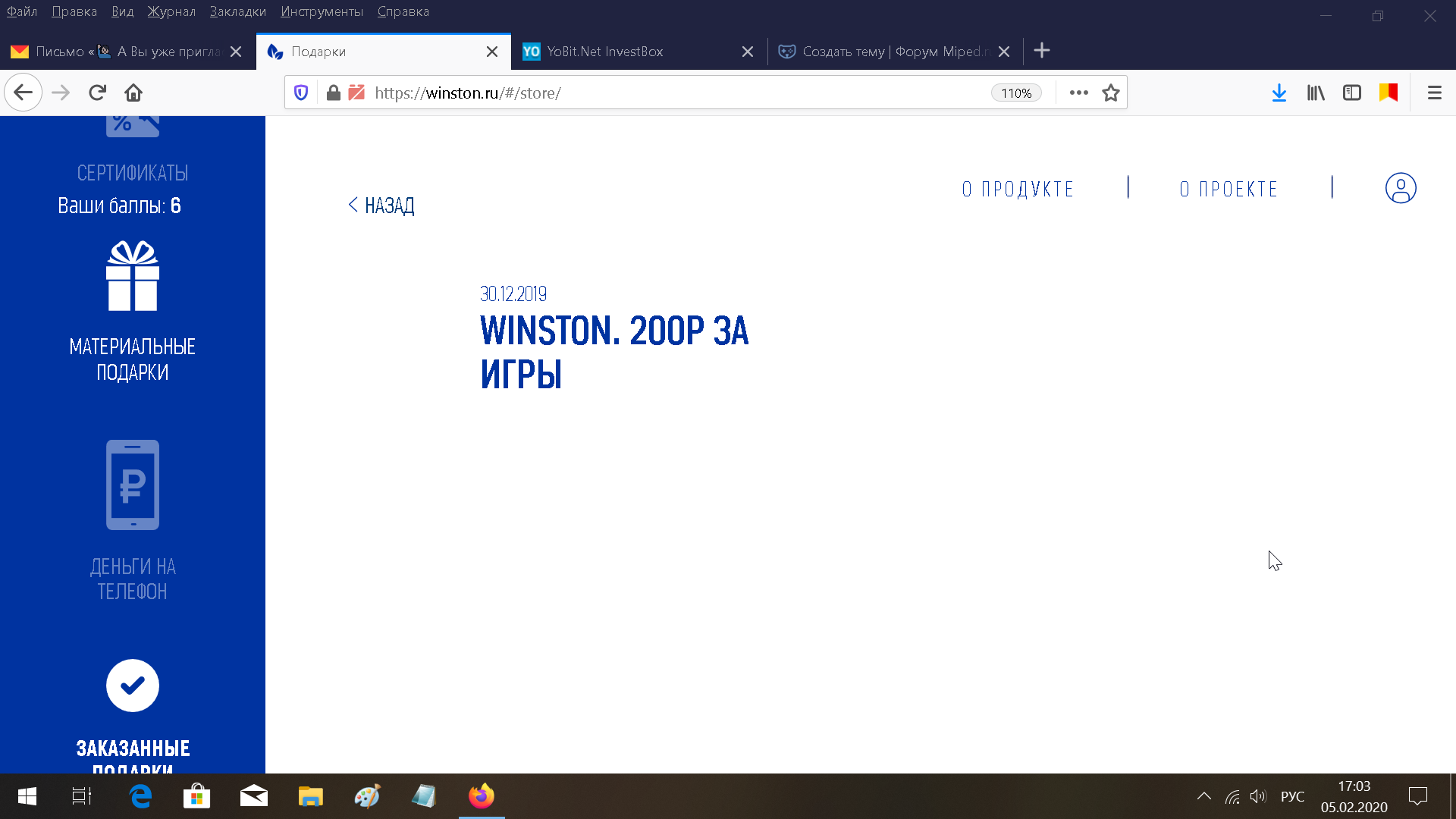Switch РУС keyboard language indicator
This screenshot has height=819, width=1456.
[x=1292, y=796]
